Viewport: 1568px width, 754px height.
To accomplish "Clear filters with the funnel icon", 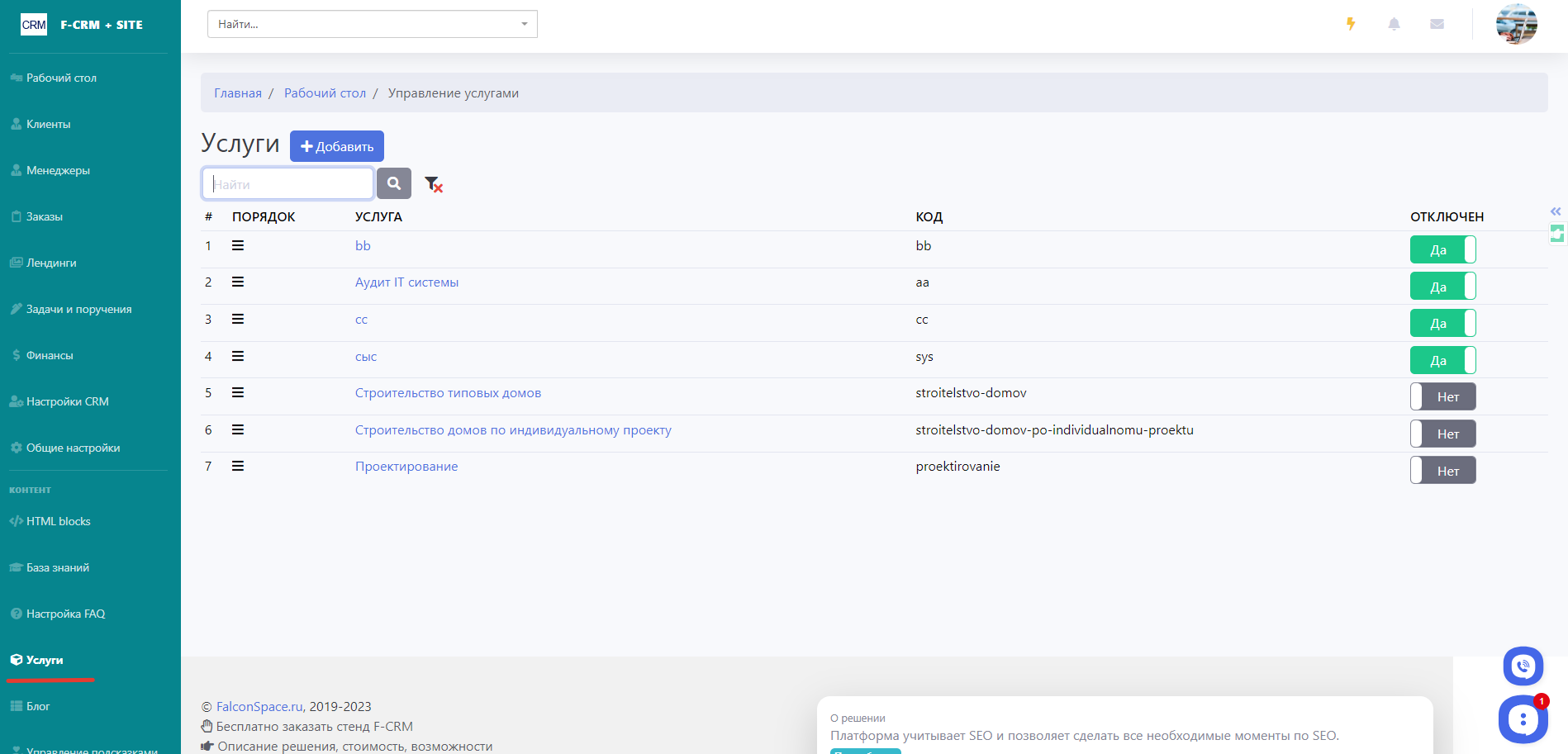I will point(433,184).
